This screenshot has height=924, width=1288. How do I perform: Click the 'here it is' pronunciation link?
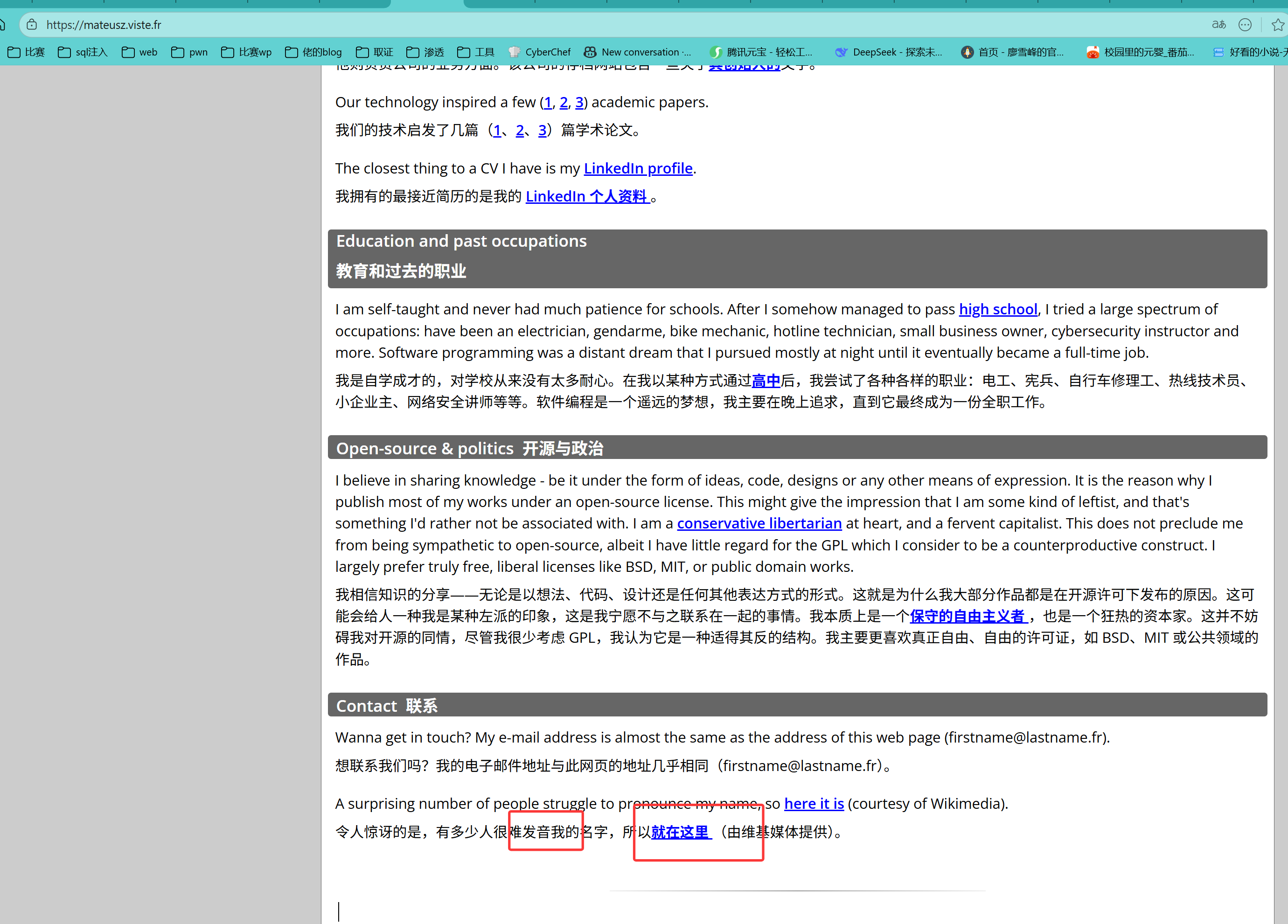(814, 803)
